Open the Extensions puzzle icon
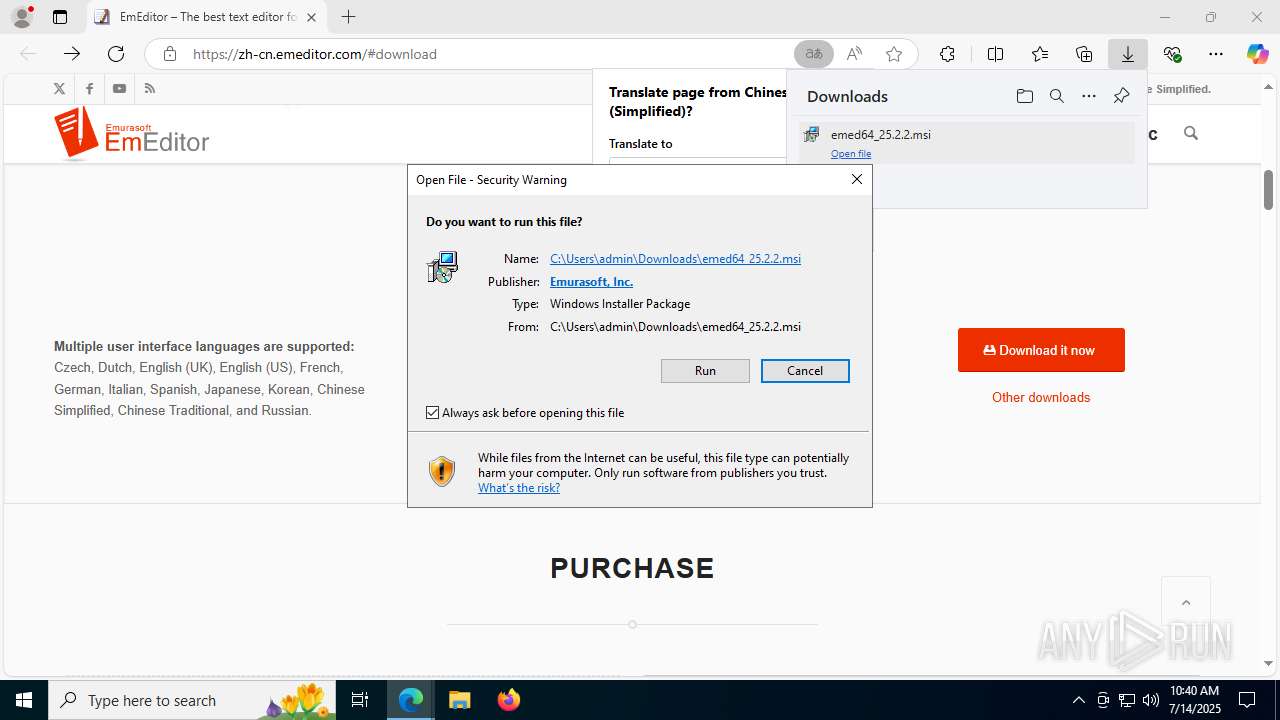 click(947, 54)
